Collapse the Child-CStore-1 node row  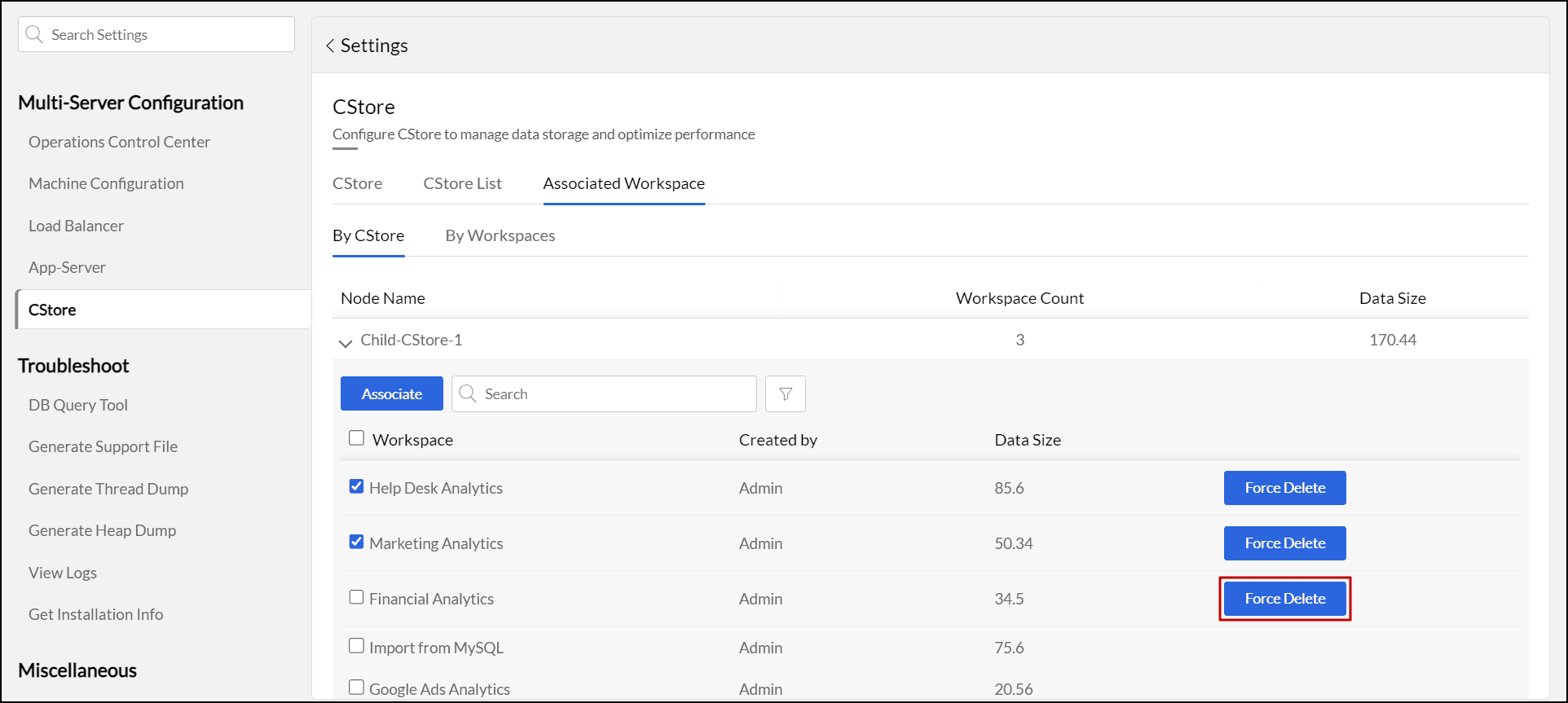346,342
